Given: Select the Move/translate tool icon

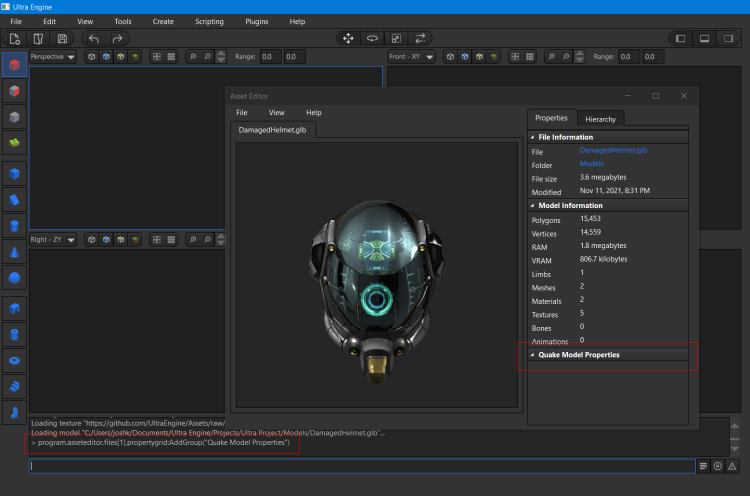Looking at the screenshot, I should 349,39.
